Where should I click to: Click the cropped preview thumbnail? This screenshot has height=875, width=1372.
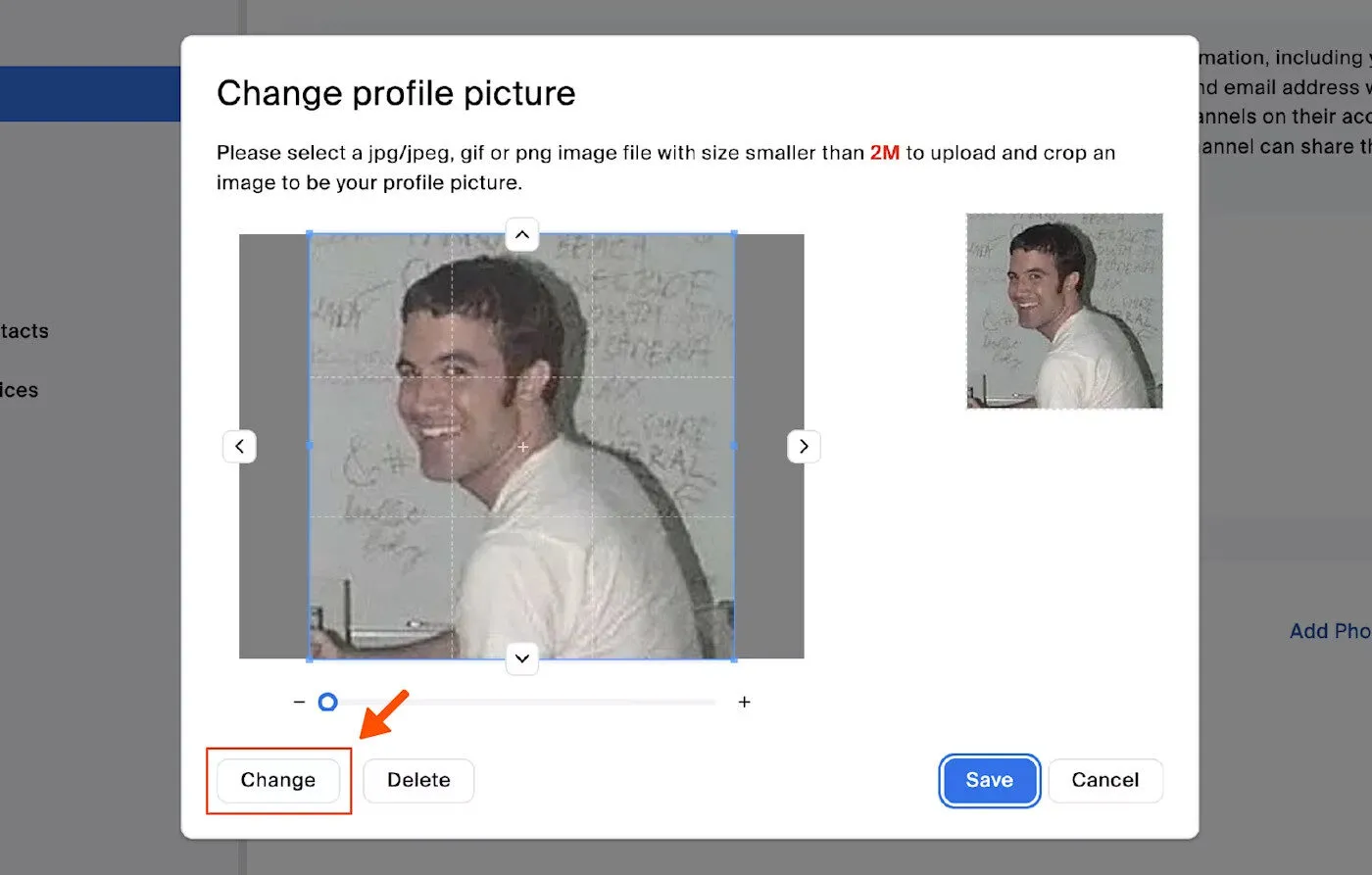(x=1064, y=311)
